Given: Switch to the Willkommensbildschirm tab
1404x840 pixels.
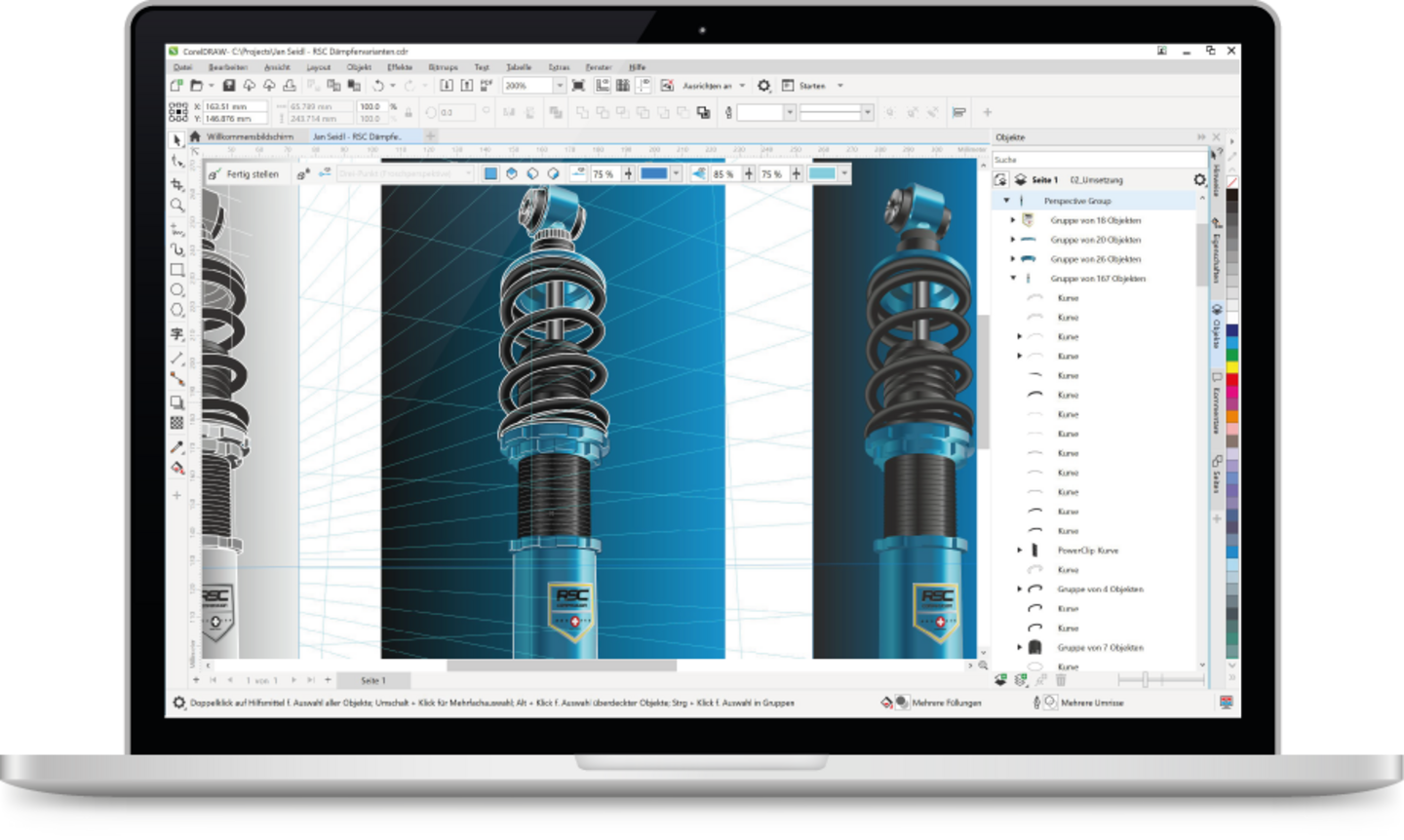Looking at the screenshot, I should tap(250, 137).
